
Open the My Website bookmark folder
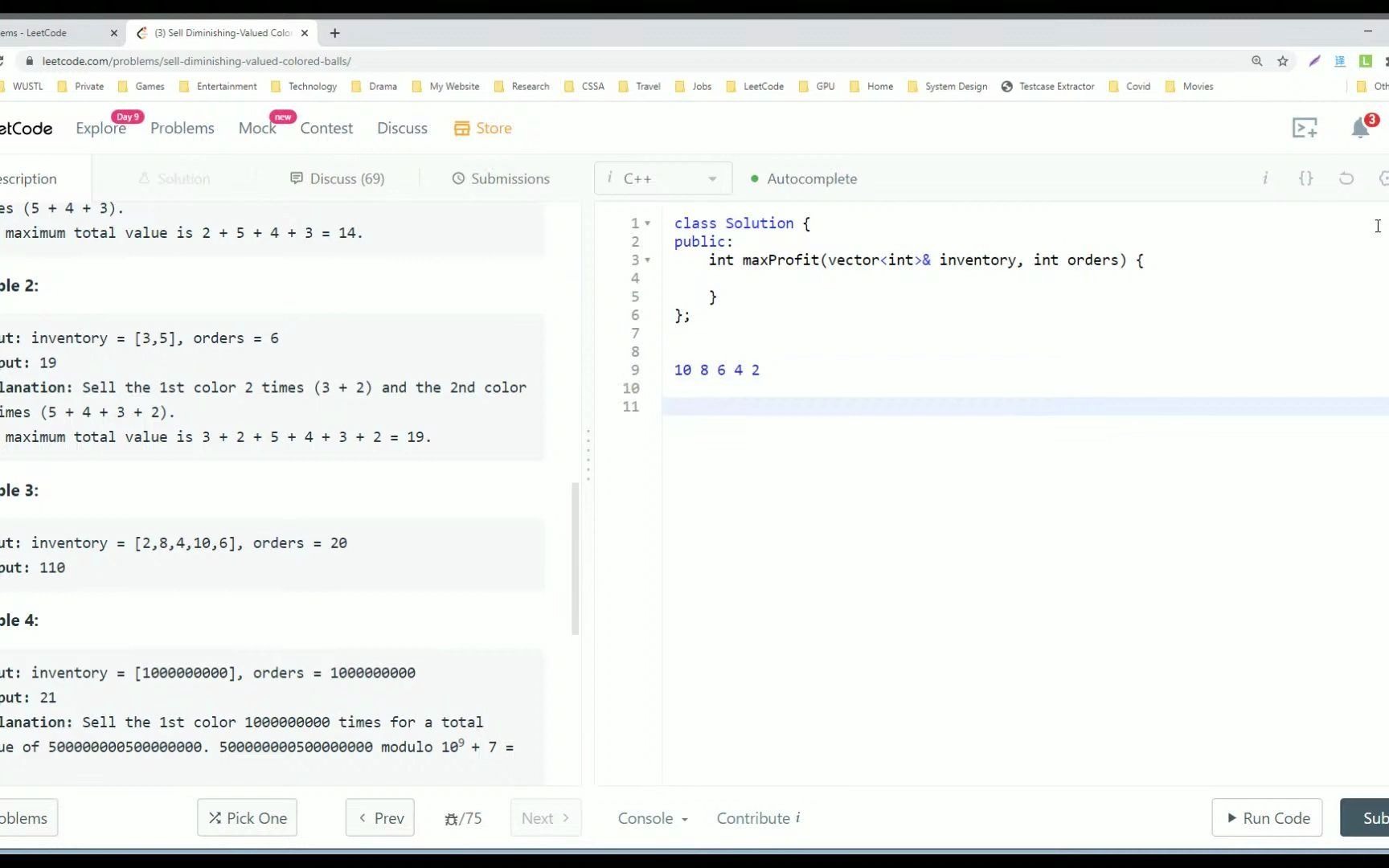pos(445,86)
